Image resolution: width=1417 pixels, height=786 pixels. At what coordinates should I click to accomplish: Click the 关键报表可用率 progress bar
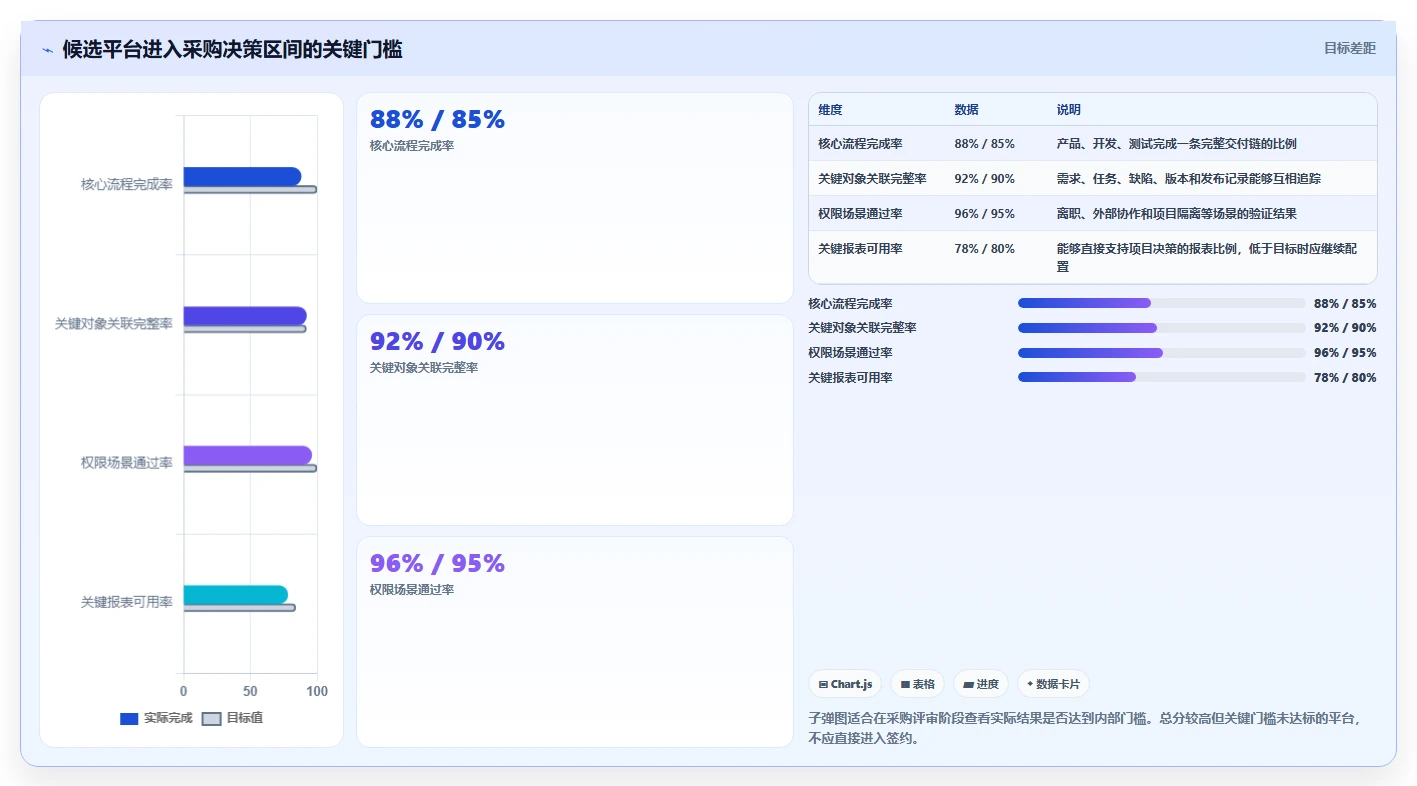[x=1162, y=377]
